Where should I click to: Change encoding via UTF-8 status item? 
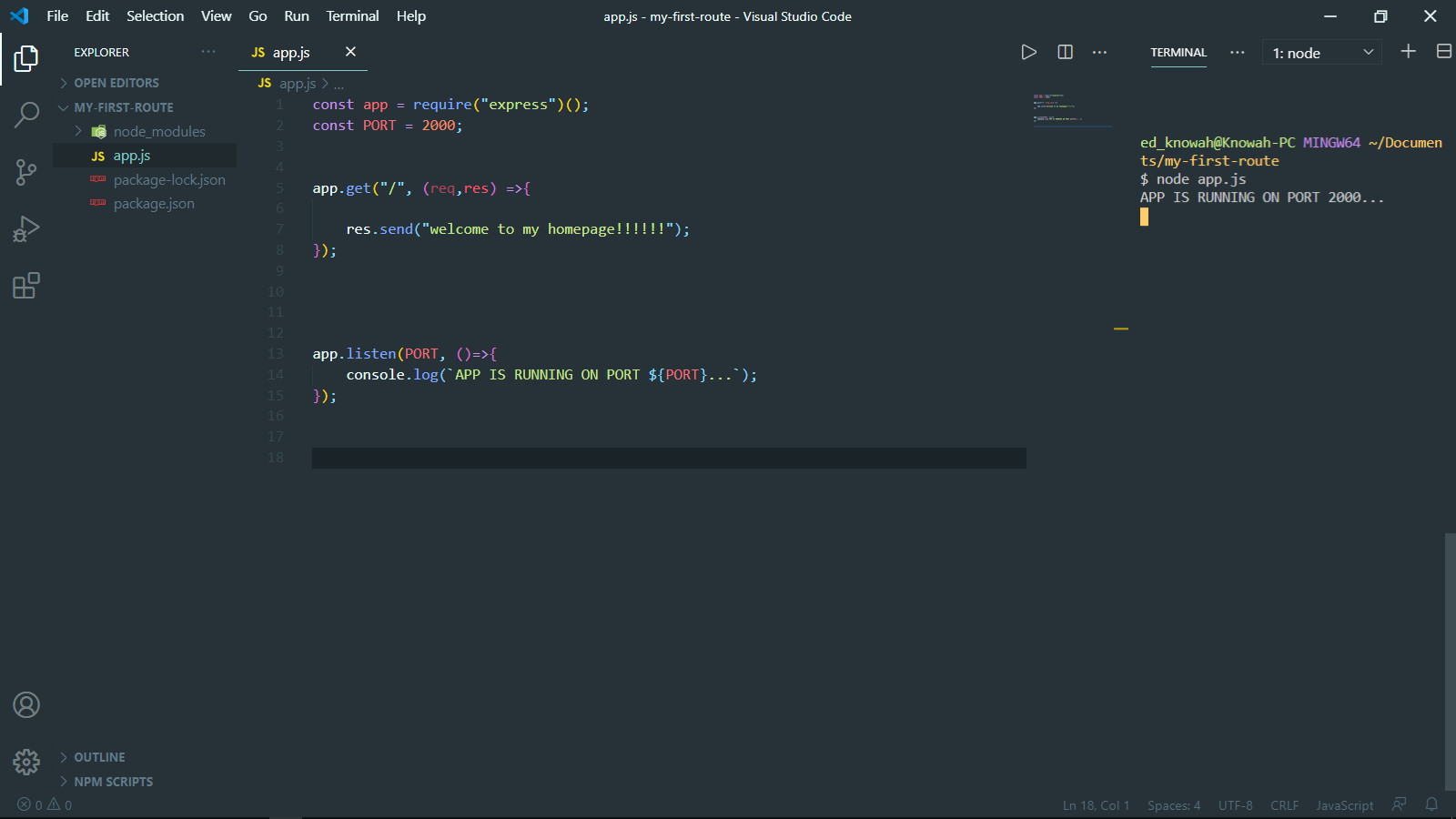pyautogui.click(x=1235, y=805)
